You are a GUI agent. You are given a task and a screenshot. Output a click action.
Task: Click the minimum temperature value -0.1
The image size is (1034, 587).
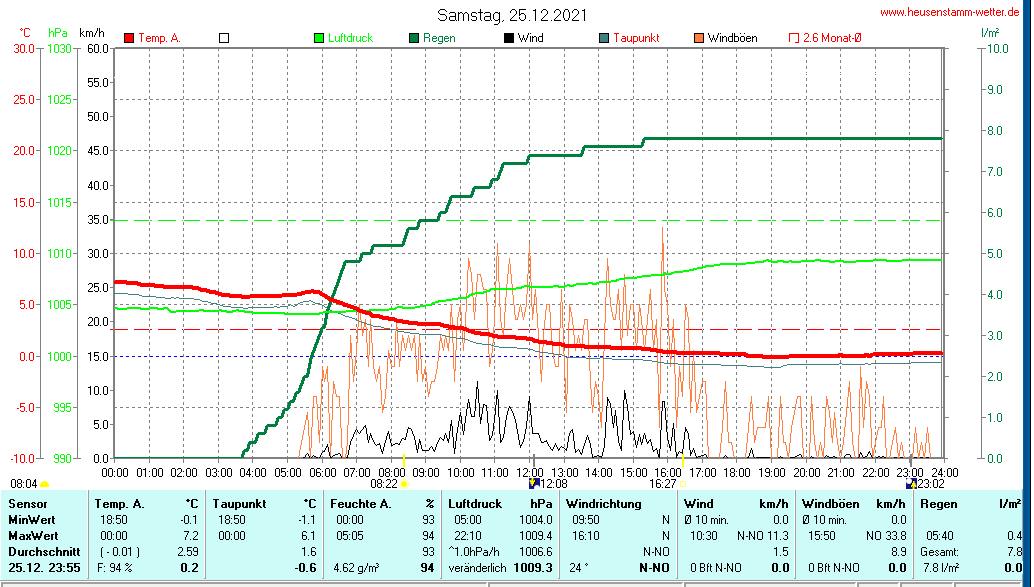189,520
